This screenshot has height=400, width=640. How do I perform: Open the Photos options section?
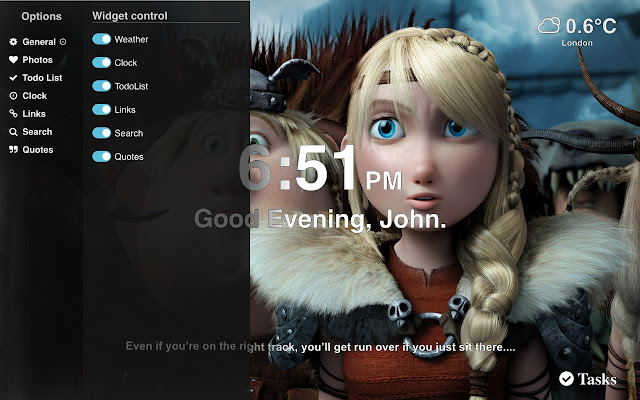(38, 60)
